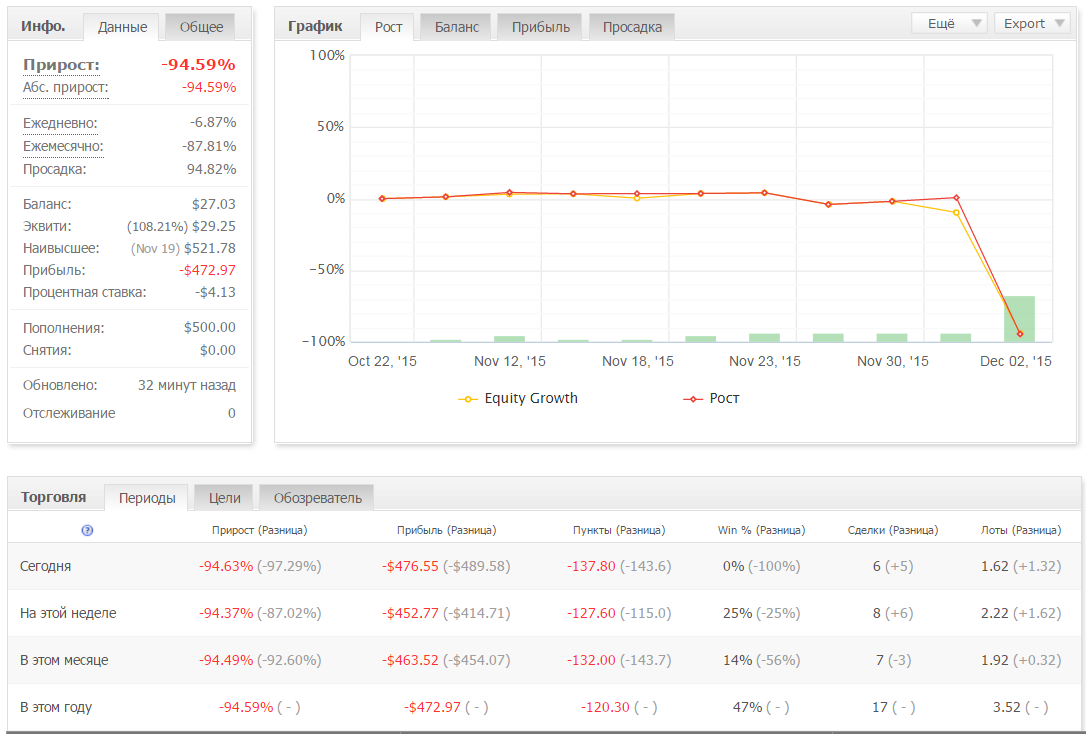Click the Прирост (Разница) column header
This screenshot has width=1086, height=734.
260,530
